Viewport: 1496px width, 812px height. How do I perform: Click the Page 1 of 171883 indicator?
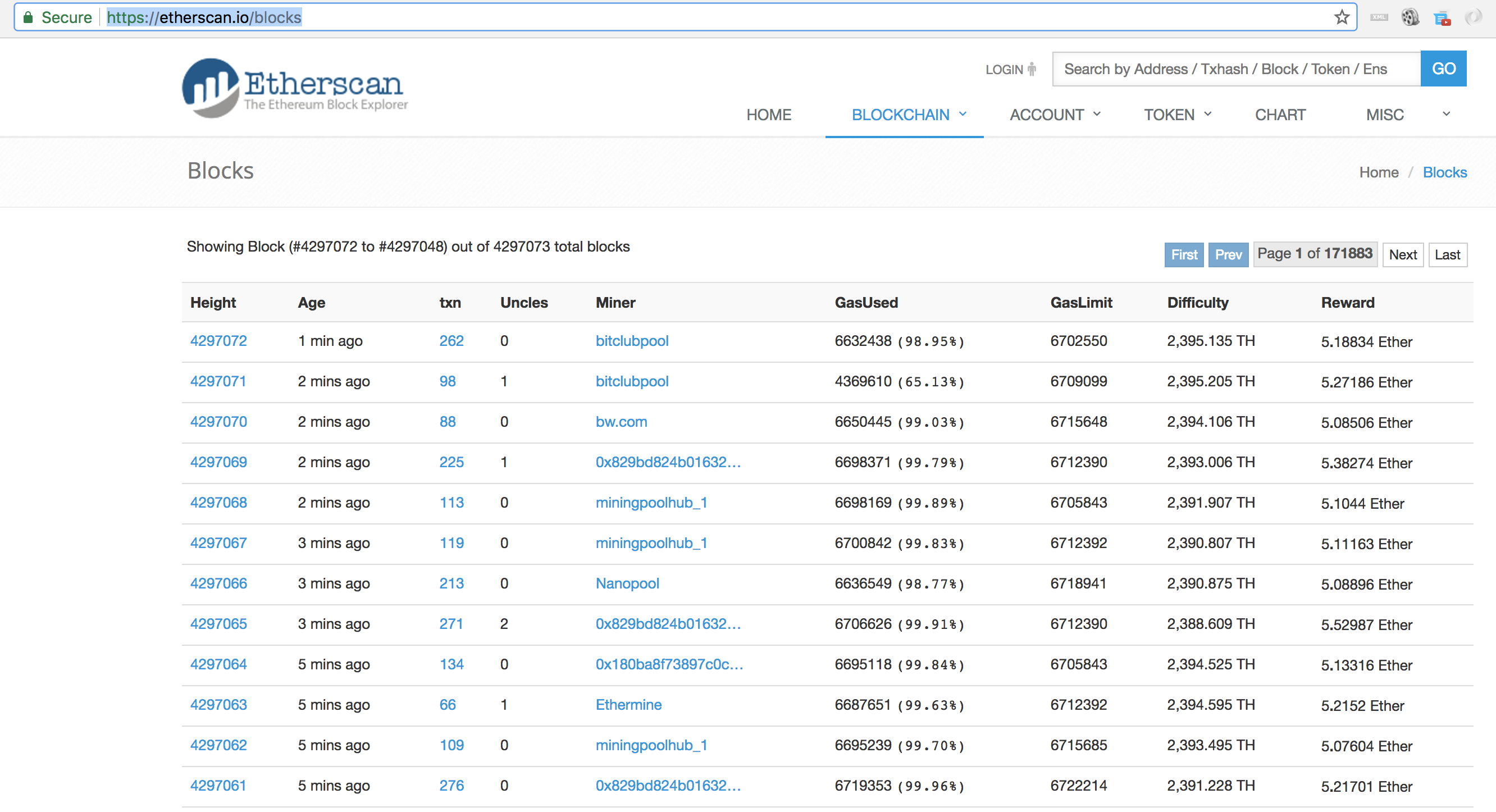[1315, 254]
